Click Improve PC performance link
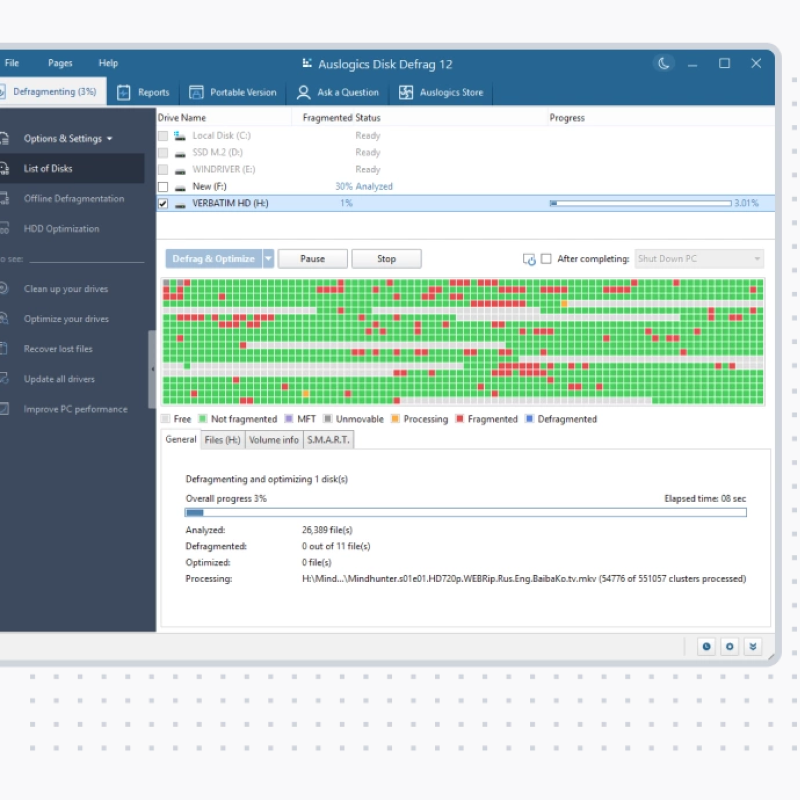The width and height of the screenshot is (800, 800). (76, 409)
